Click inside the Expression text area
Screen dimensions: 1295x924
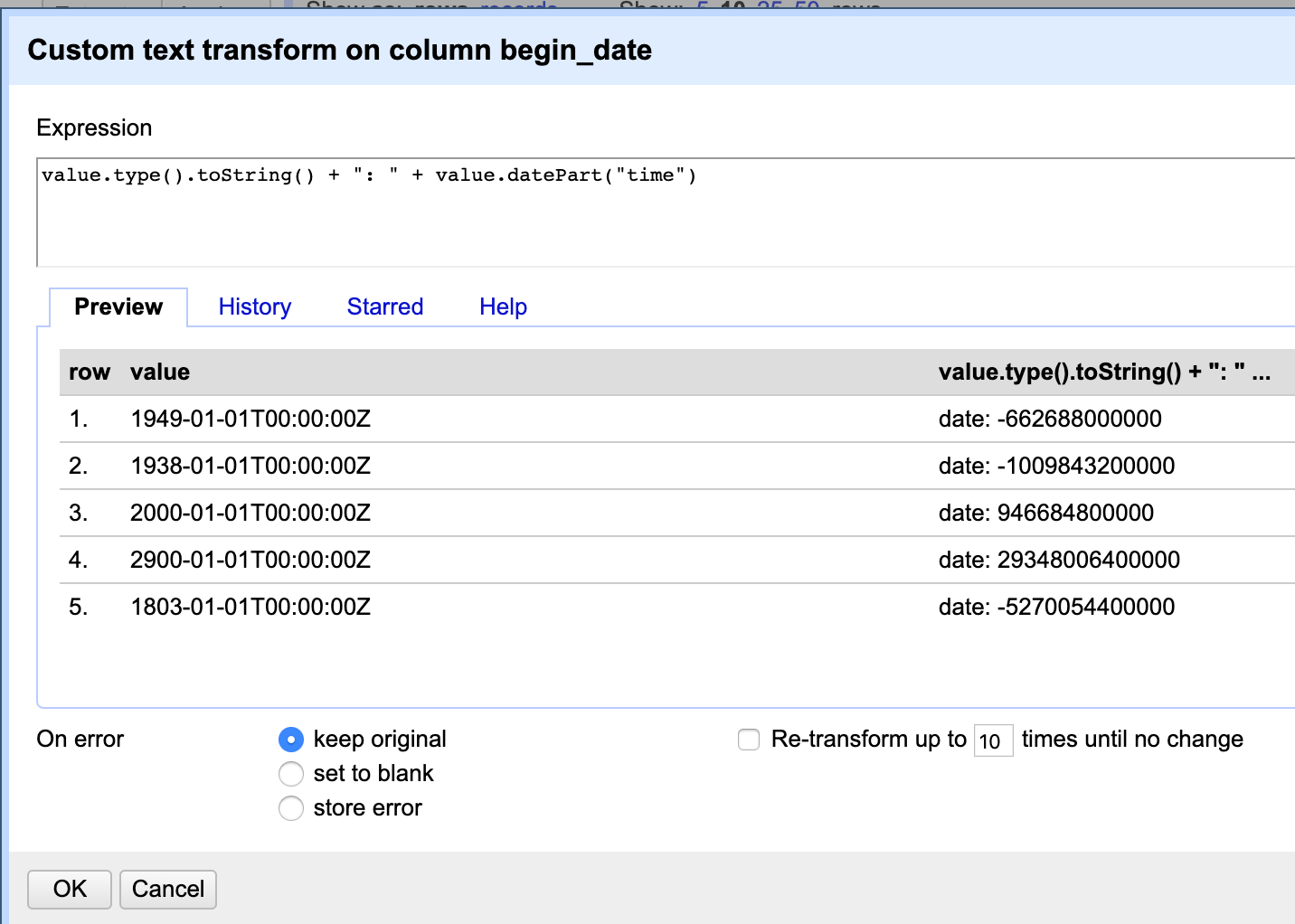(x=666, y=212)
